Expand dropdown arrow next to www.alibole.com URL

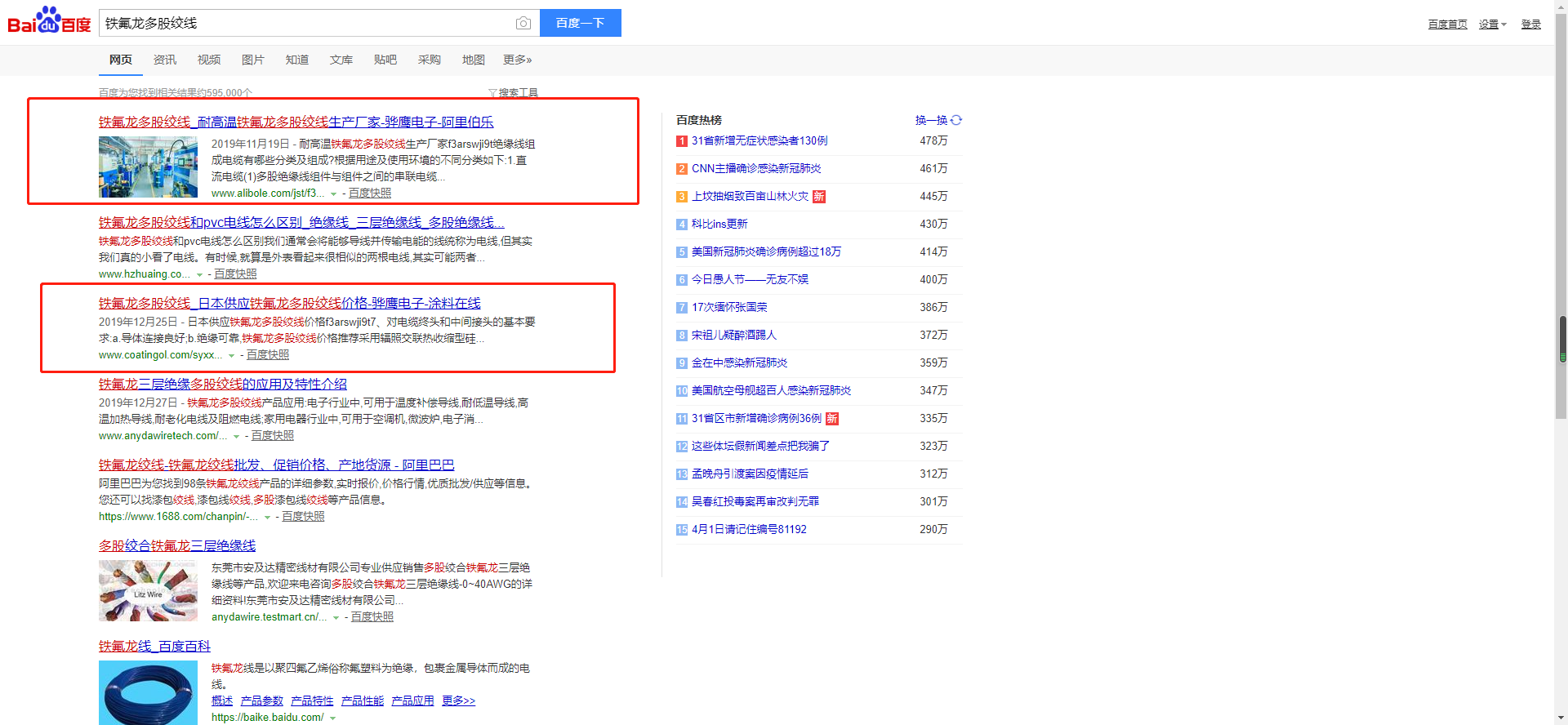pos(333,194)
